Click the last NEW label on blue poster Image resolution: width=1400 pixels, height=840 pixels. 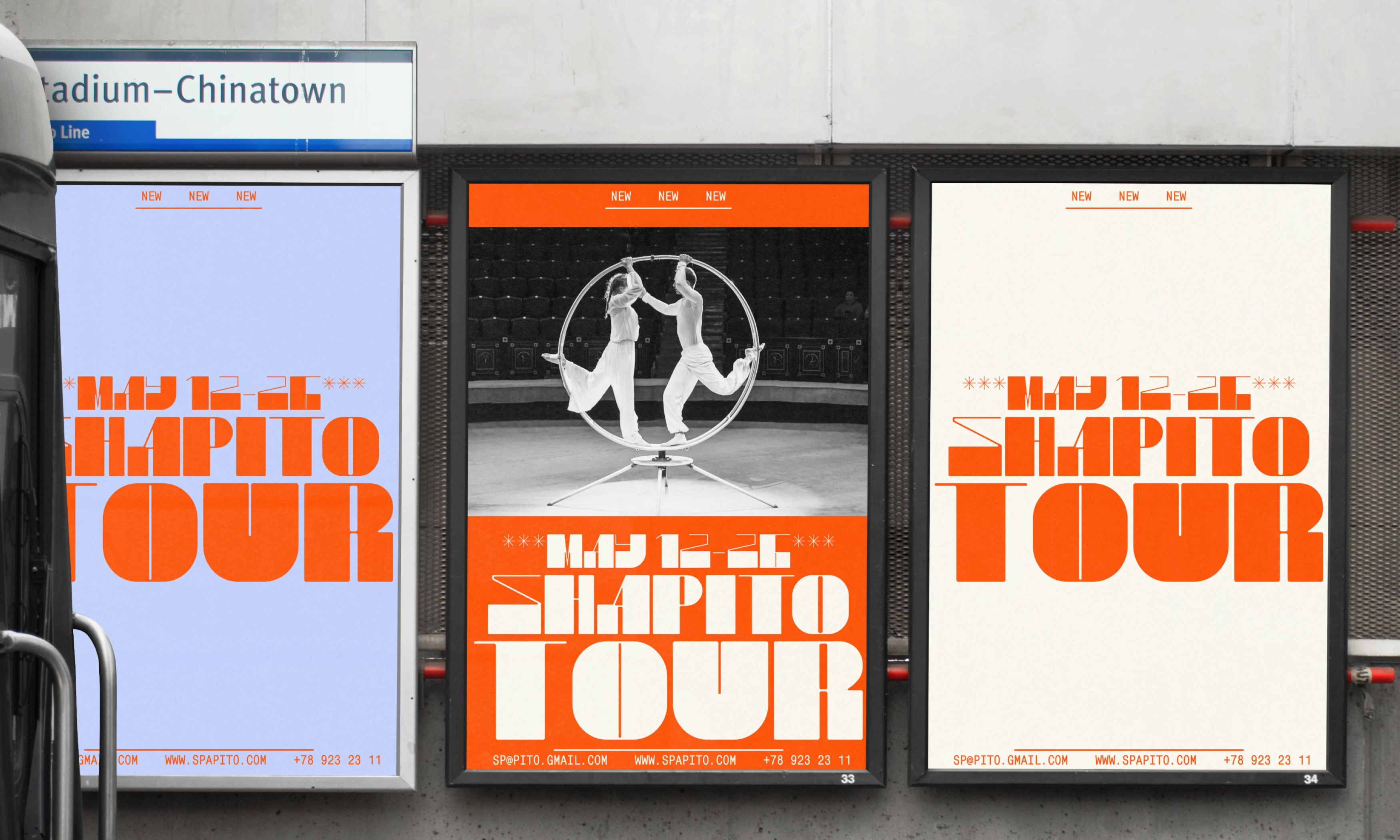[246, 196]
